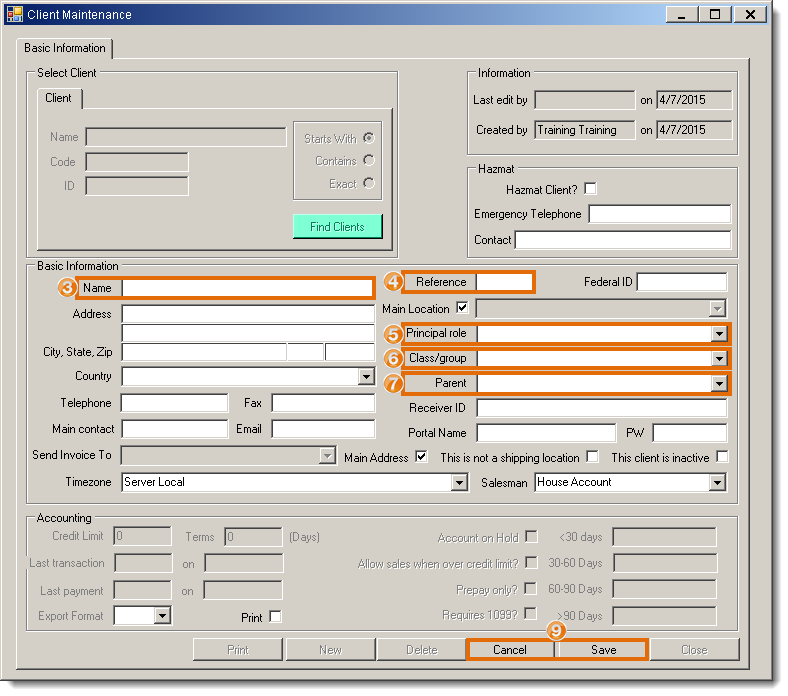The height and width of the screenshot is (696, 788).
Task: Click the Hazmat Contact field
Action: (623, 240)
